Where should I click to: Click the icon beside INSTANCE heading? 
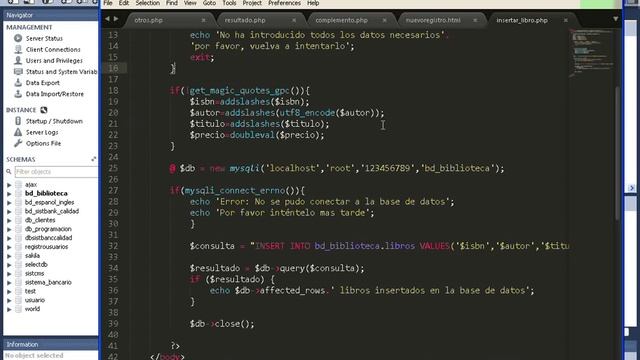pos(44,110)
